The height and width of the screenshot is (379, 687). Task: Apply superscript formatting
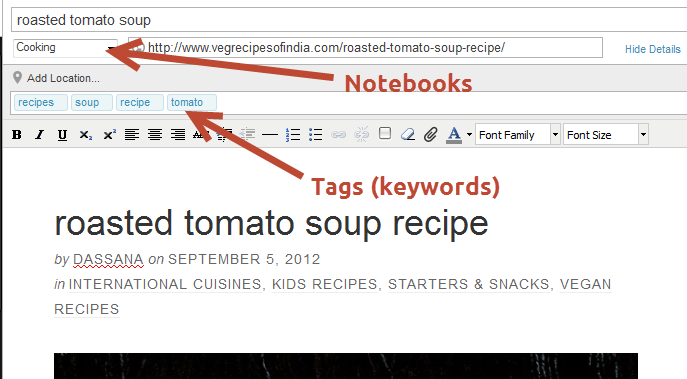109,135
